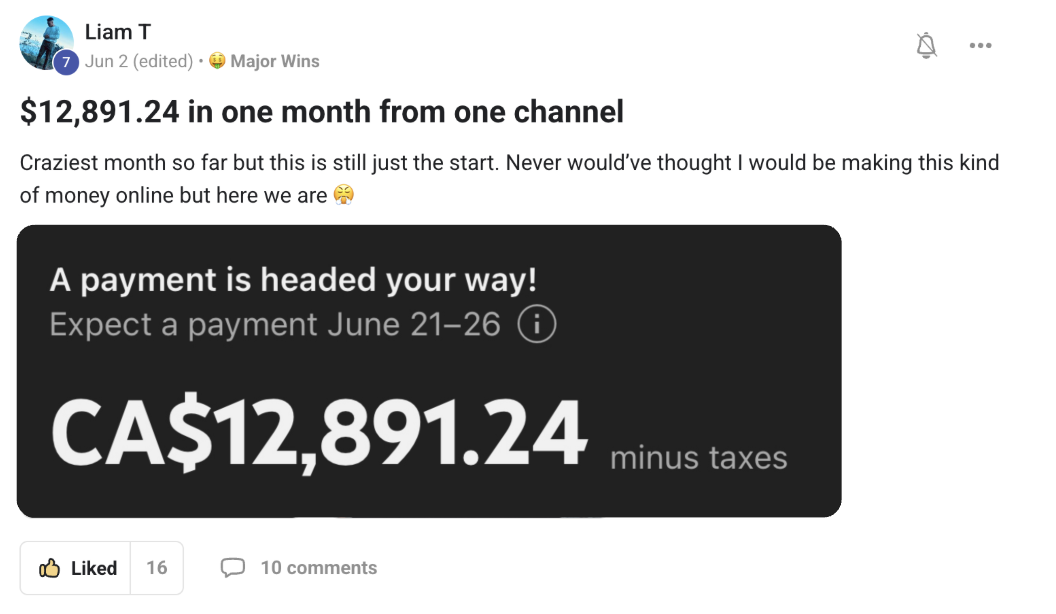Click the 'A payment is headed your way!' heading

point(293,280)
